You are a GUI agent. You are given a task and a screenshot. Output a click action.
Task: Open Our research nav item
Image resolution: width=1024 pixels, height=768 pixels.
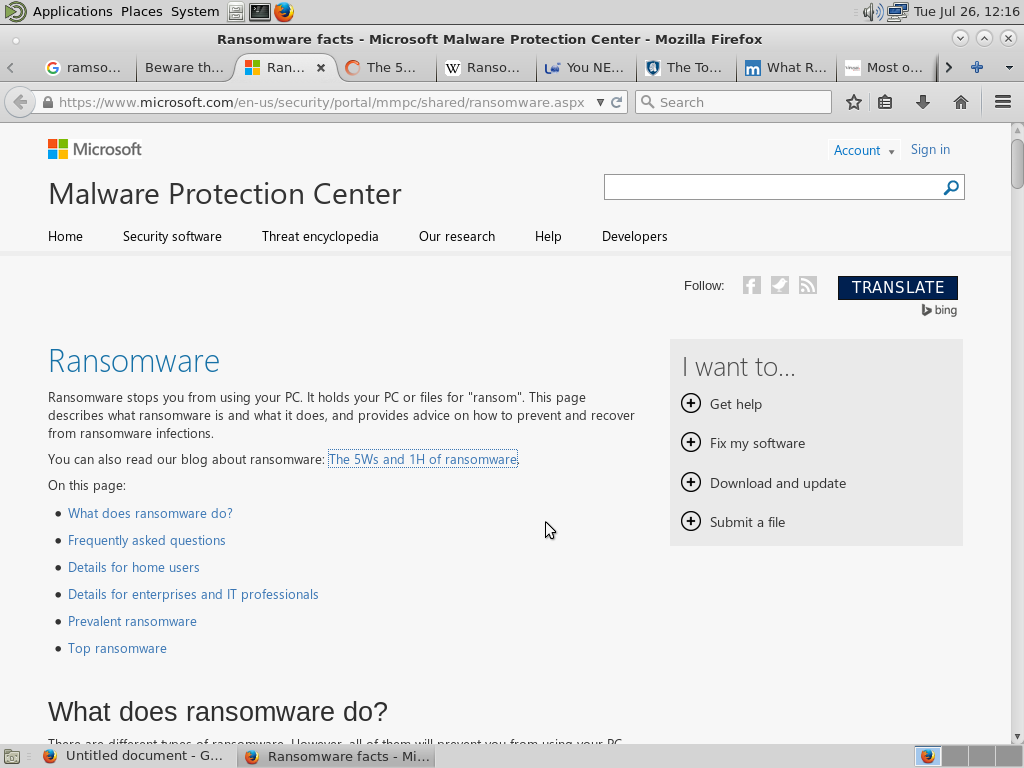pyautogui.click(x=456, y=236)
